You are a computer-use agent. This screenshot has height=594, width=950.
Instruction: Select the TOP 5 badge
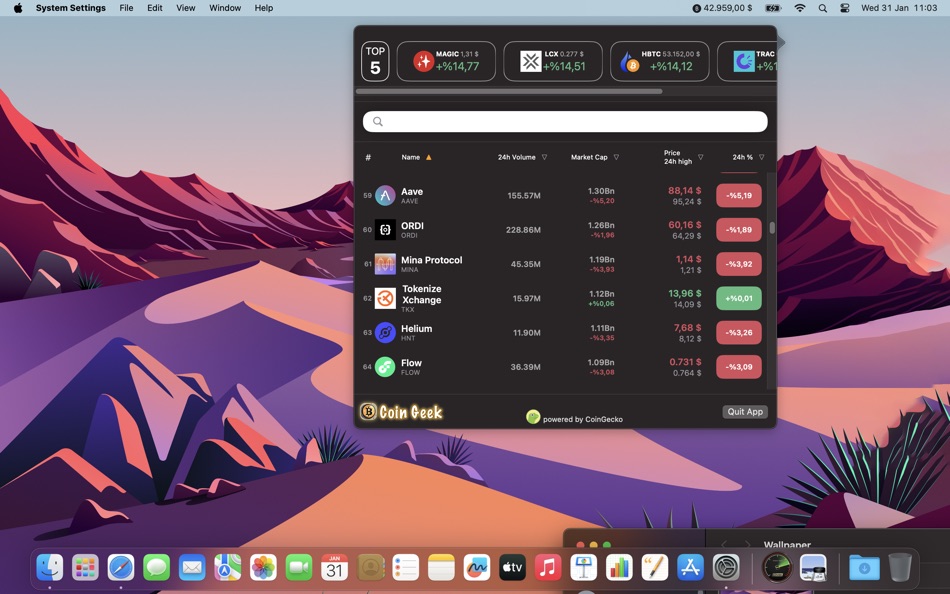(x=374, y=60)
